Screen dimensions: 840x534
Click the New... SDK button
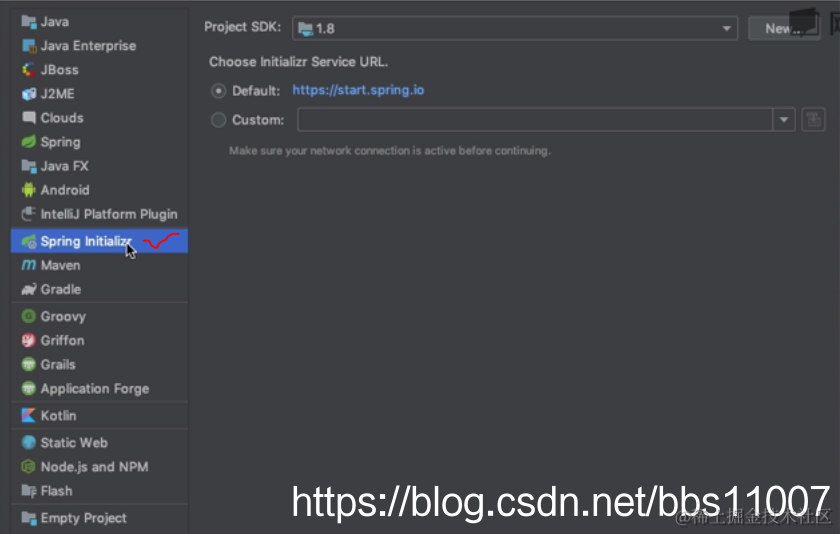tap(784, 28)
